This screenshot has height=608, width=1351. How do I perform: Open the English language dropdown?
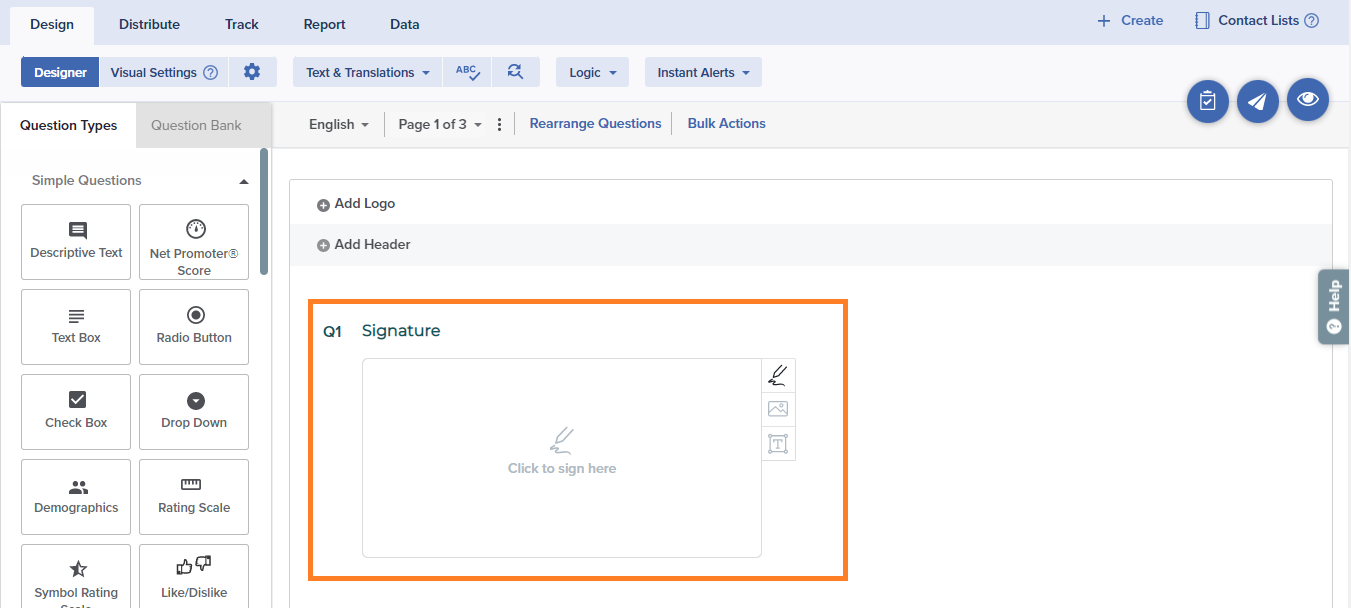[338, 124]
